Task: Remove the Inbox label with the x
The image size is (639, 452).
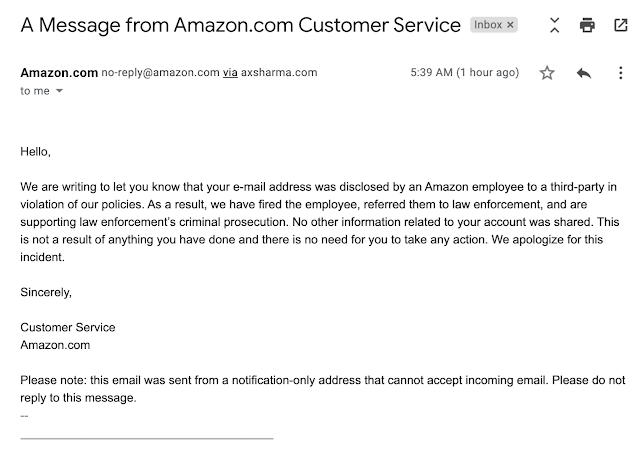Action: click(509, 24)
